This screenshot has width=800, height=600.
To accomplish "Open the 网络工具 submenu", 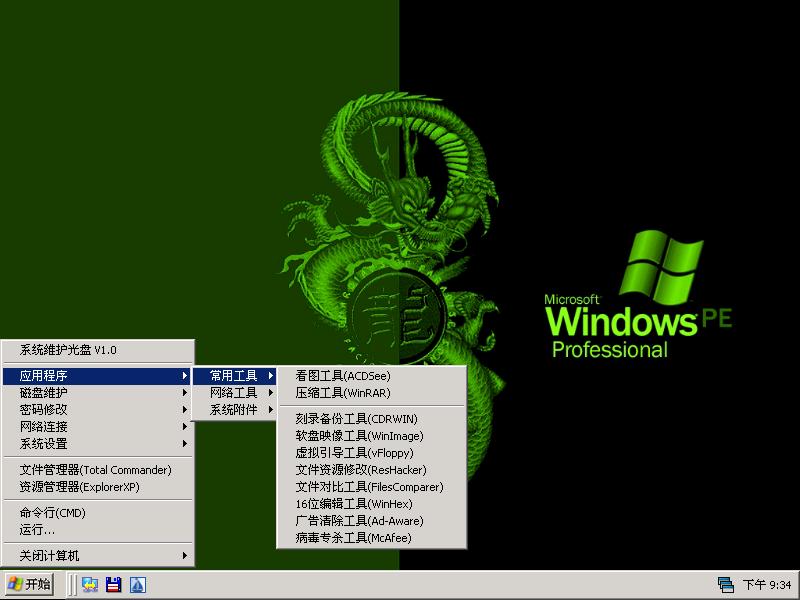I will point(234,392).
